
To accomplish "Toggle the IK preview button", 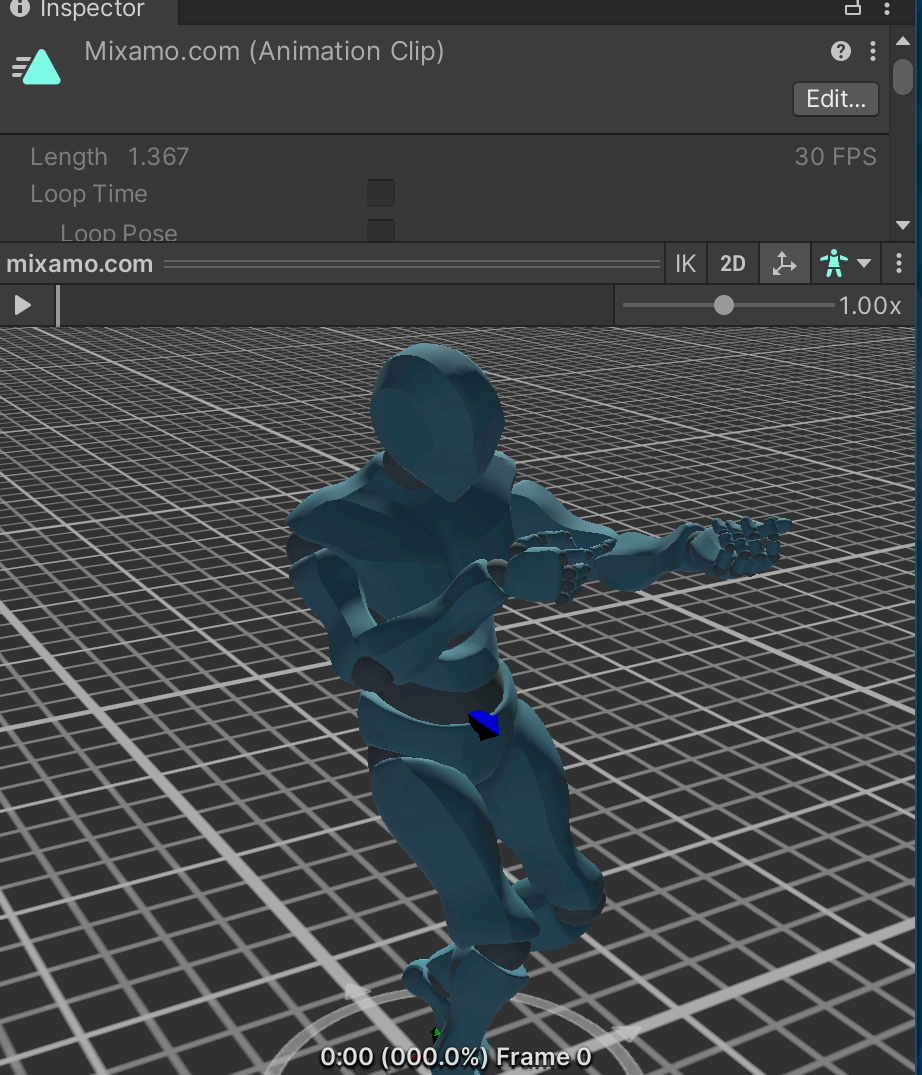I will (x=686, y=264).
